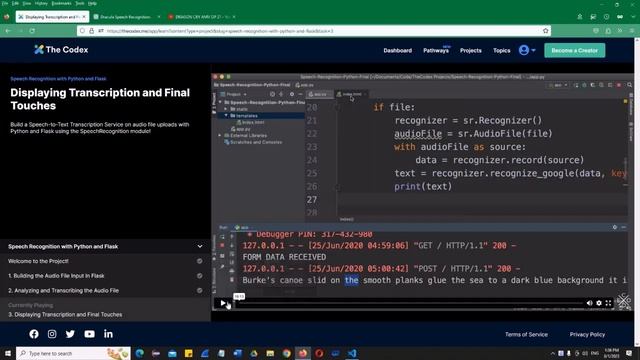Open the Welcome to the Project! lesson
This screenshot has width=640, height=360.
pyautogui.click(x=38, y=261)
